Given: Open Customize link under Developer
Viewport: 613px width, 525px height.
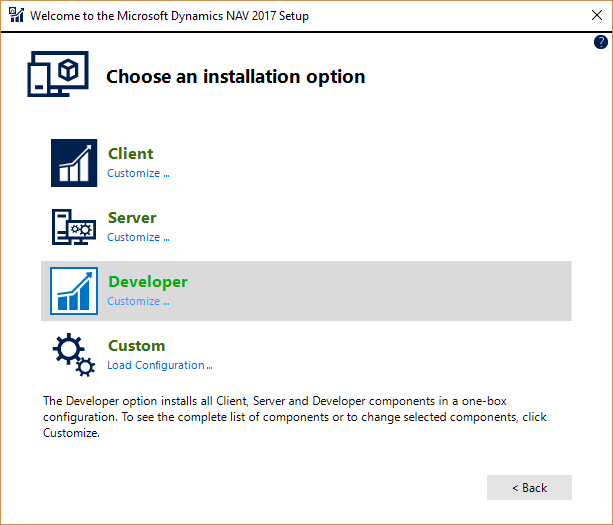Looking at the screenshot, I should point(138,301).
